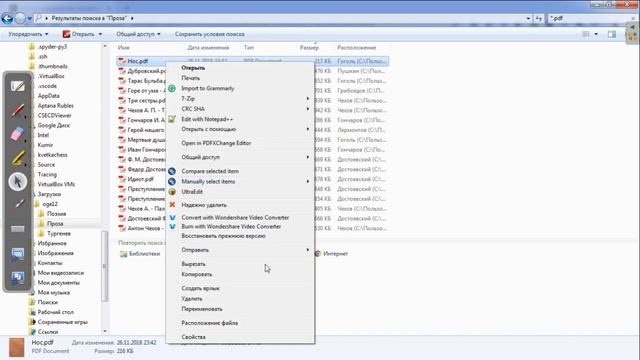Image resolution: width=640 pixels, height=360 pixels.
Task: Click the refresh button next to the address bar
Action: (539, 18)
